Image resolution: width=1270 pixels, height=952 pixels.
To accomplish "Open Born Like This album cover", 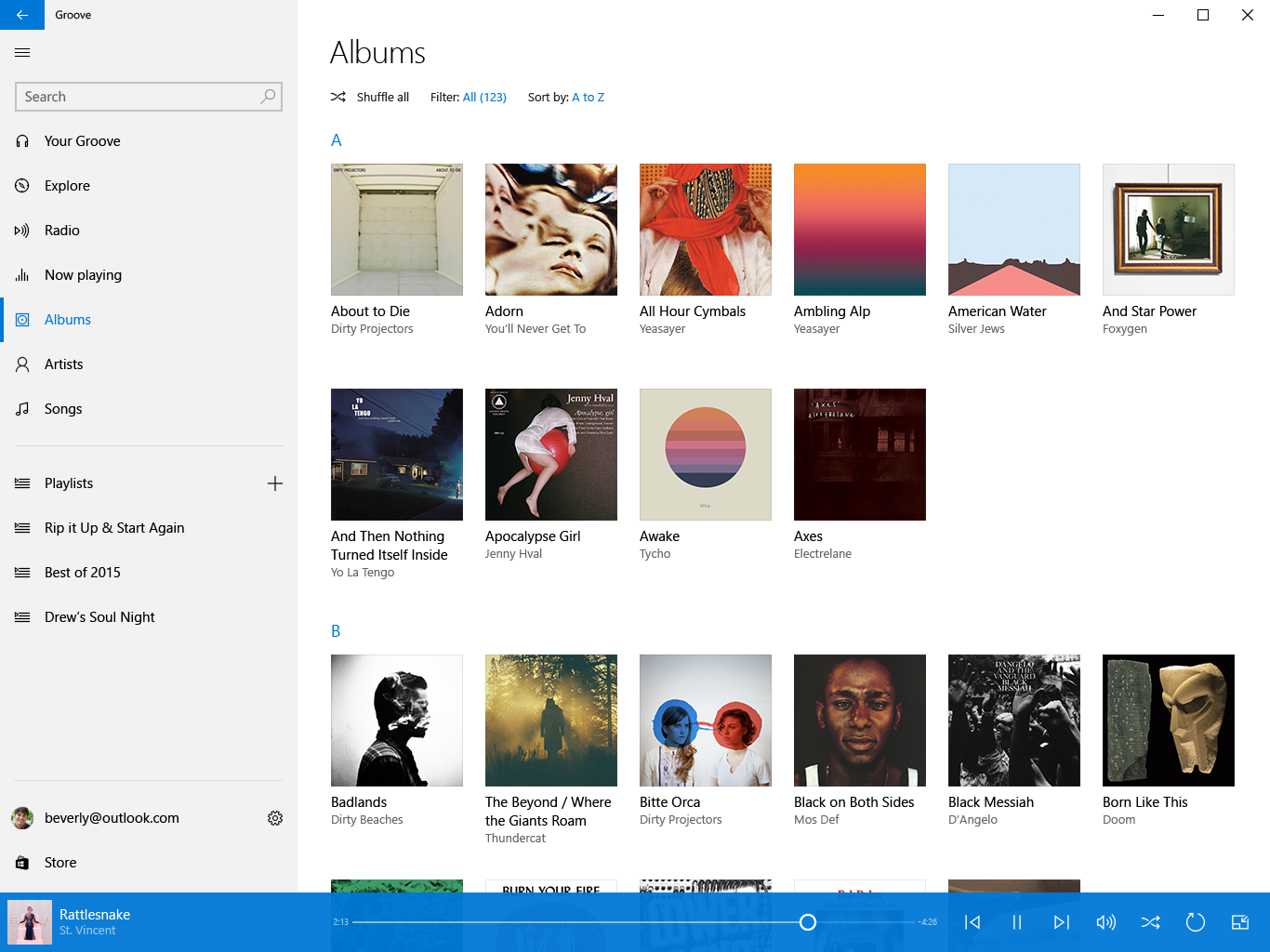I will click(x=1169, y=721).
